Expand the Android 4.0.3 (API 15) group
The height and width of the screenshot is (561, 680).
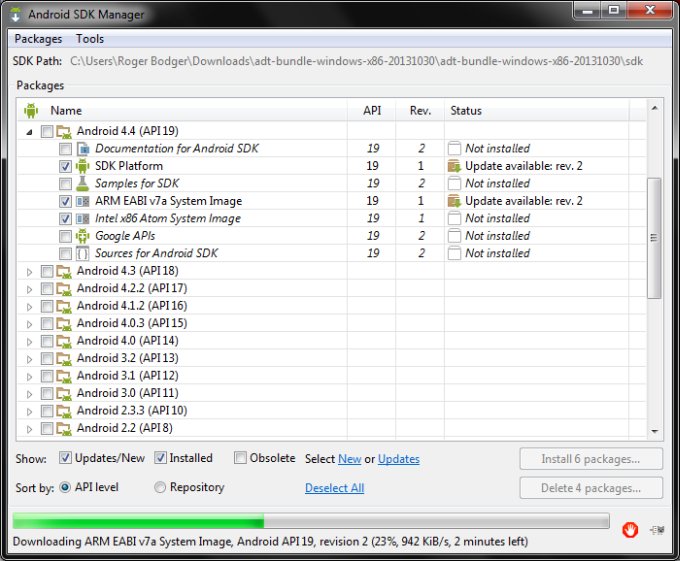click(x=29, y=324)
